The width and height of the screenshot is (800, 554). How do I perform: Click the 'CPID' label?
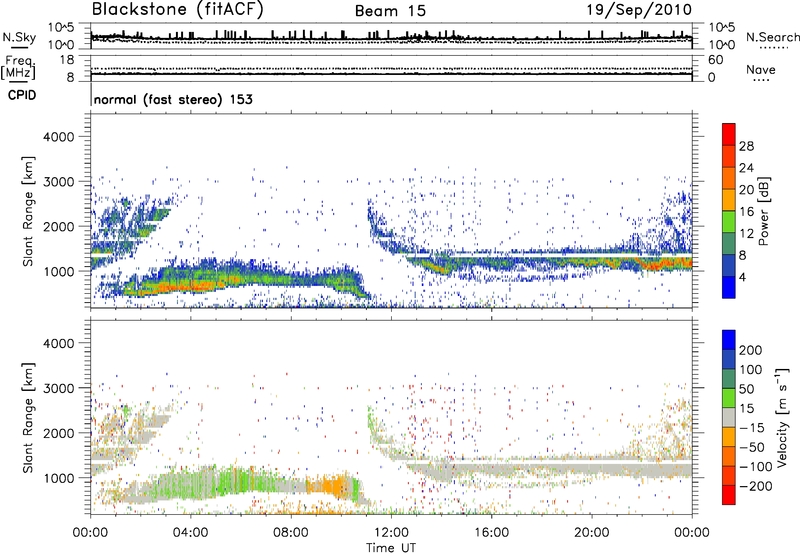[22, 95]
